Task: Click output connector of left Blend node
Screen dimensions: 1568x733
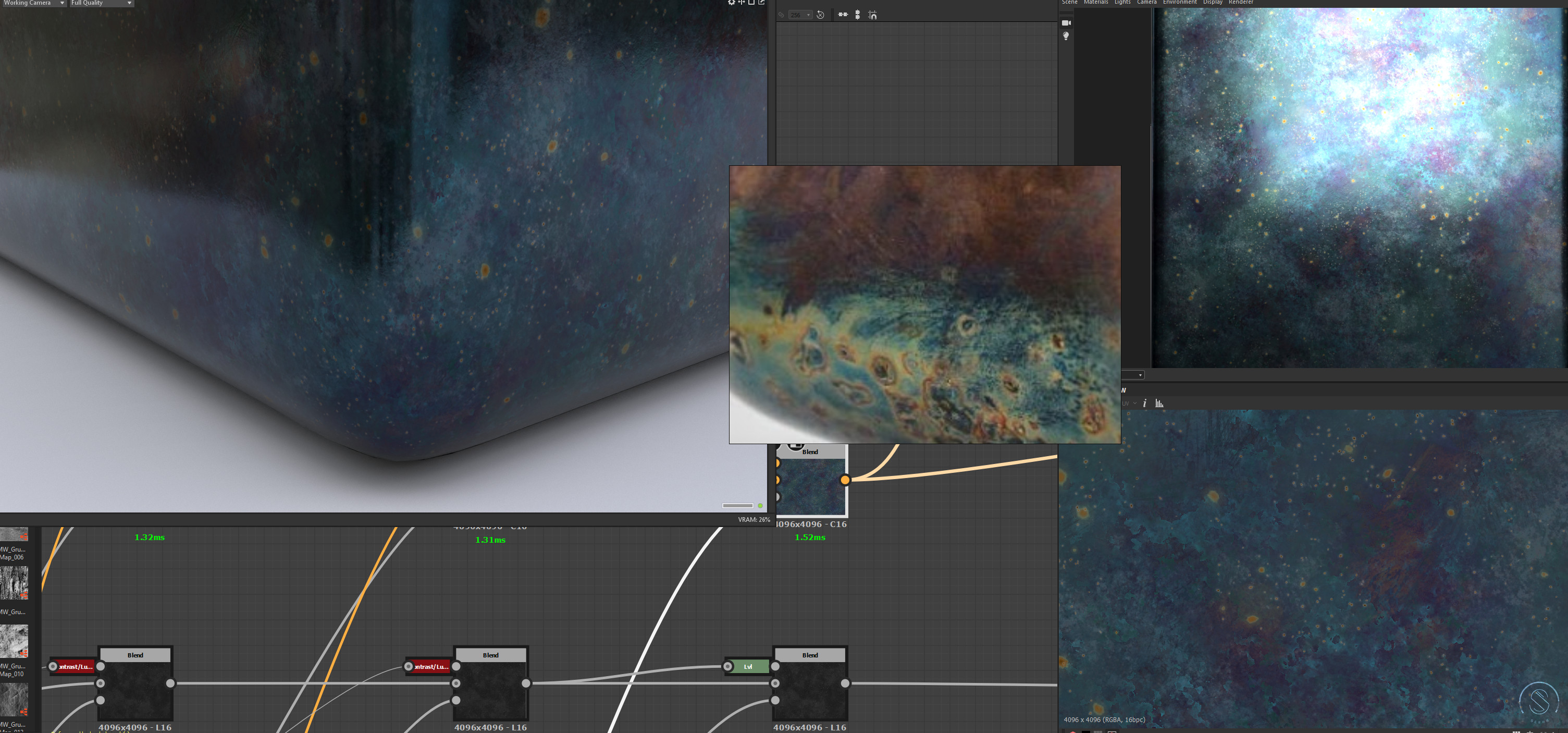Action: (170, 683)
